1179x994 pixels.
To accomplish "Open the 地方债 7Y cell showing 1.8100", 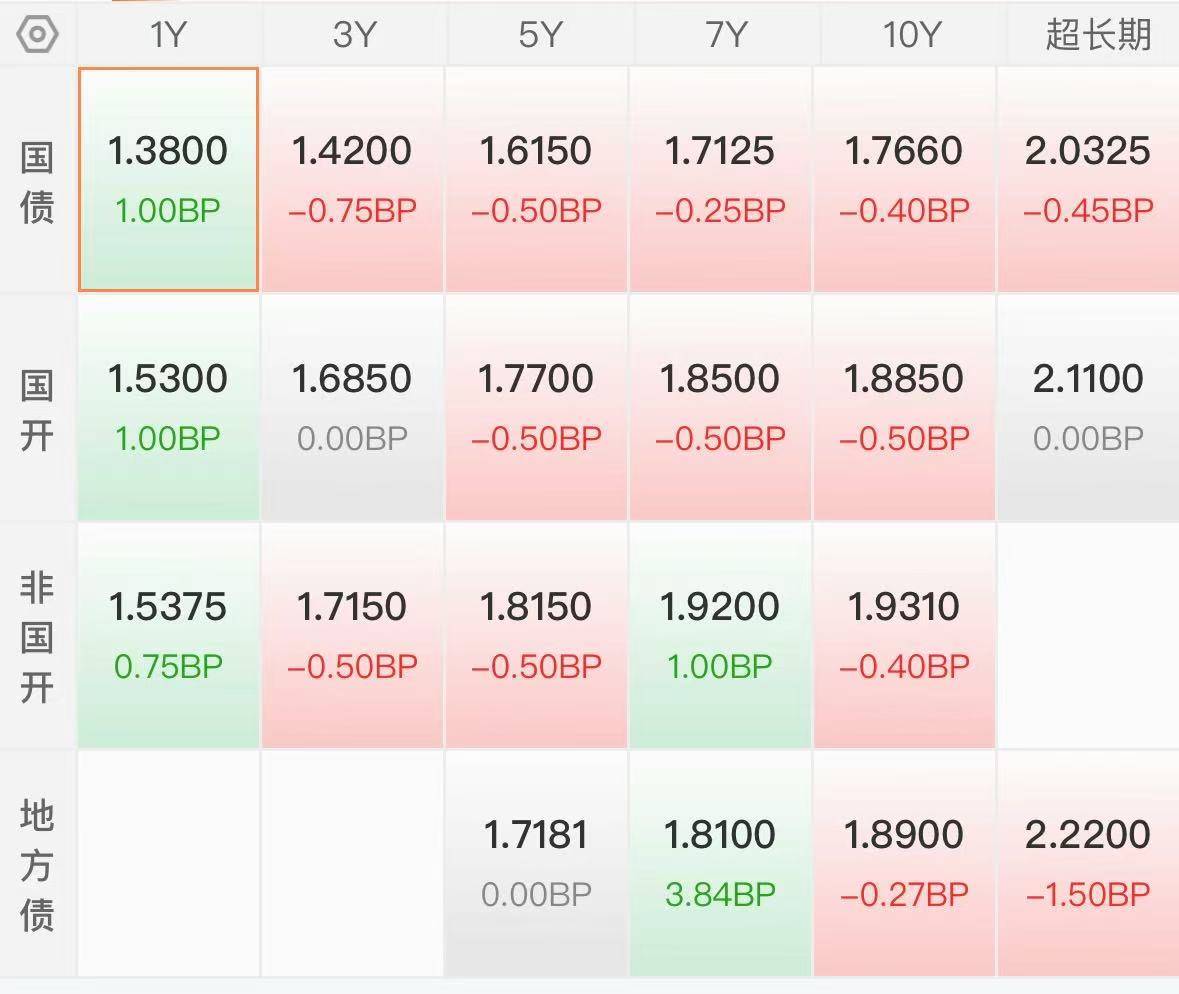I will 720,864.
